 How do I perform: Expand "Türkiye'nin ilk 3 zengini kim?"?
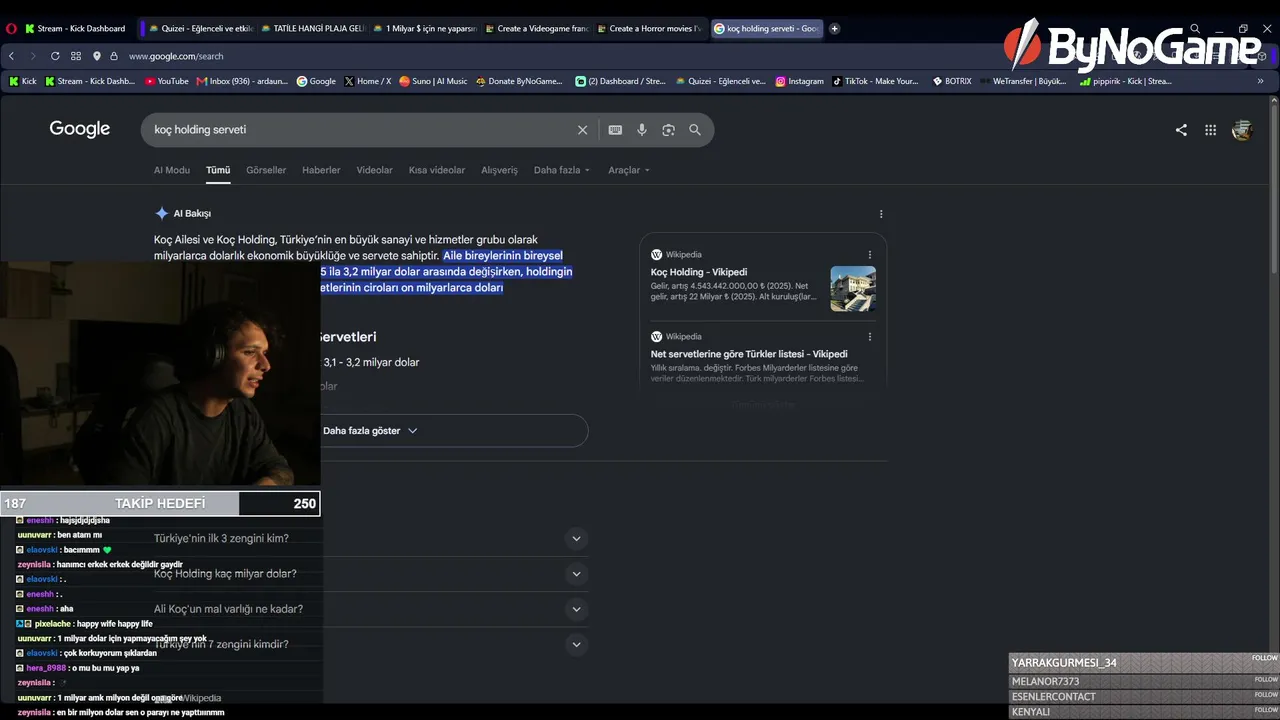point(576,539)
